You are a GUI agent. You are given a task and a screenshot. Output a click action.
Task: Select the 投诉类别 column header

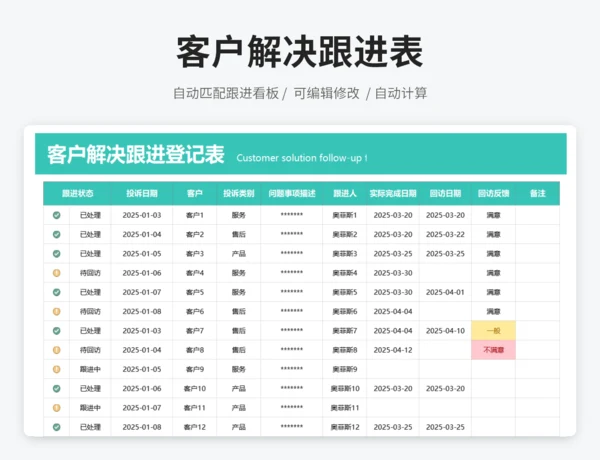(238, 193)
